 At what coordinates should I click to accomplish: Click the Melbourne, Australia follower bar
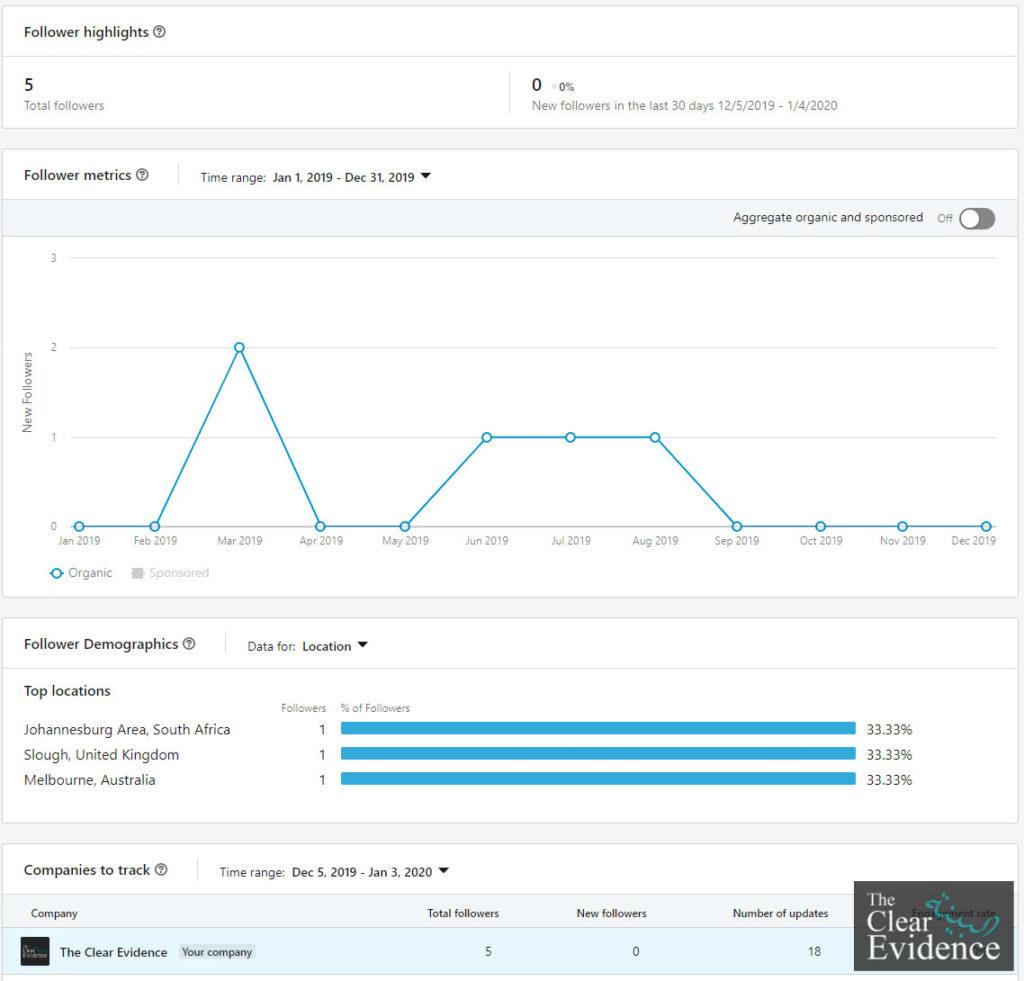pos(598,779)
